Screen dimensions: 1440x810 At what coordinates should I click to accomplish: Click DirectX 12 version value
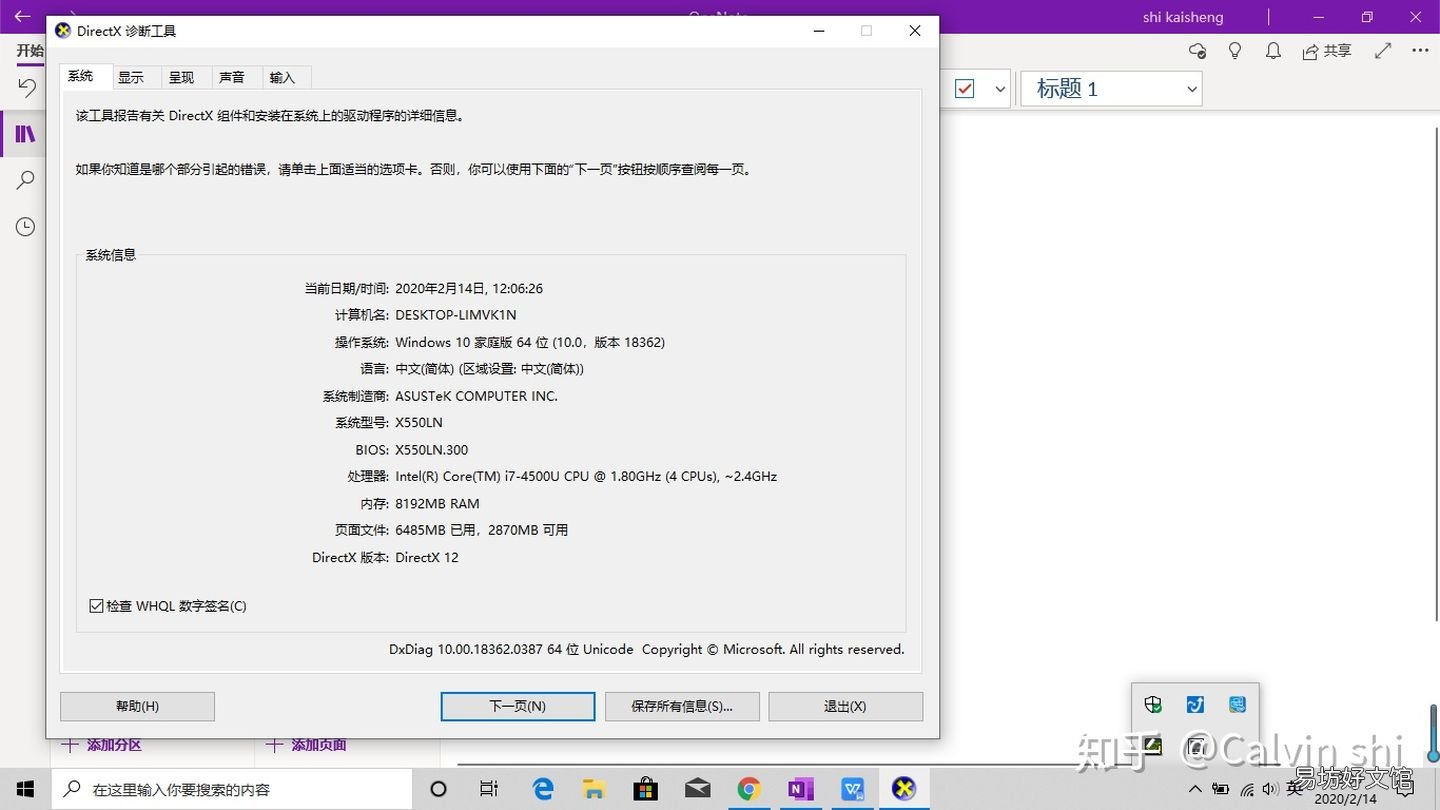427,558
